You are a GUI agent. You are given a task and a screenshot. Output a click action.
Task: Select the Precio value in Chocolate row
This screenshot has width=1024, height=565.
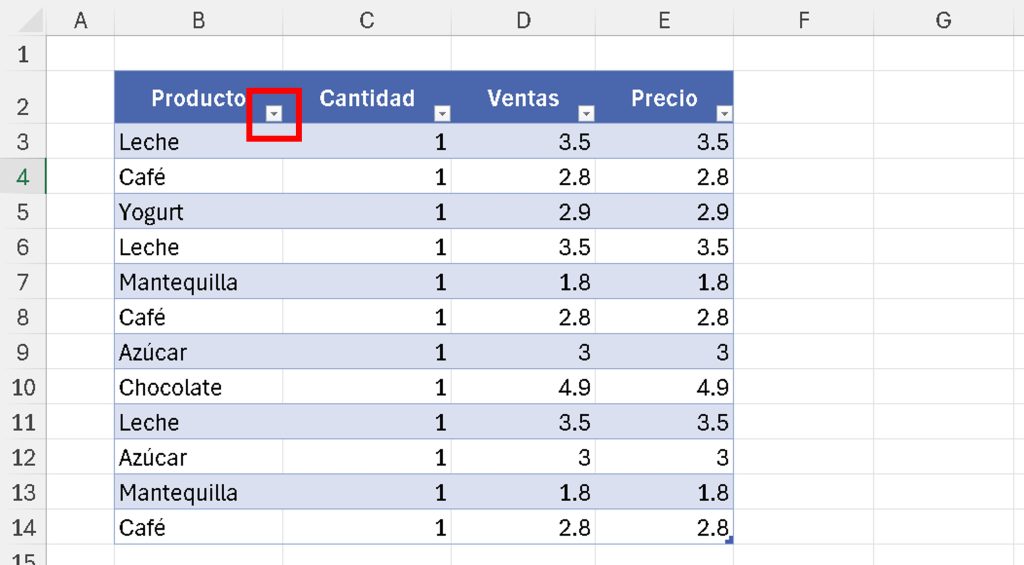tap(712, 388)
